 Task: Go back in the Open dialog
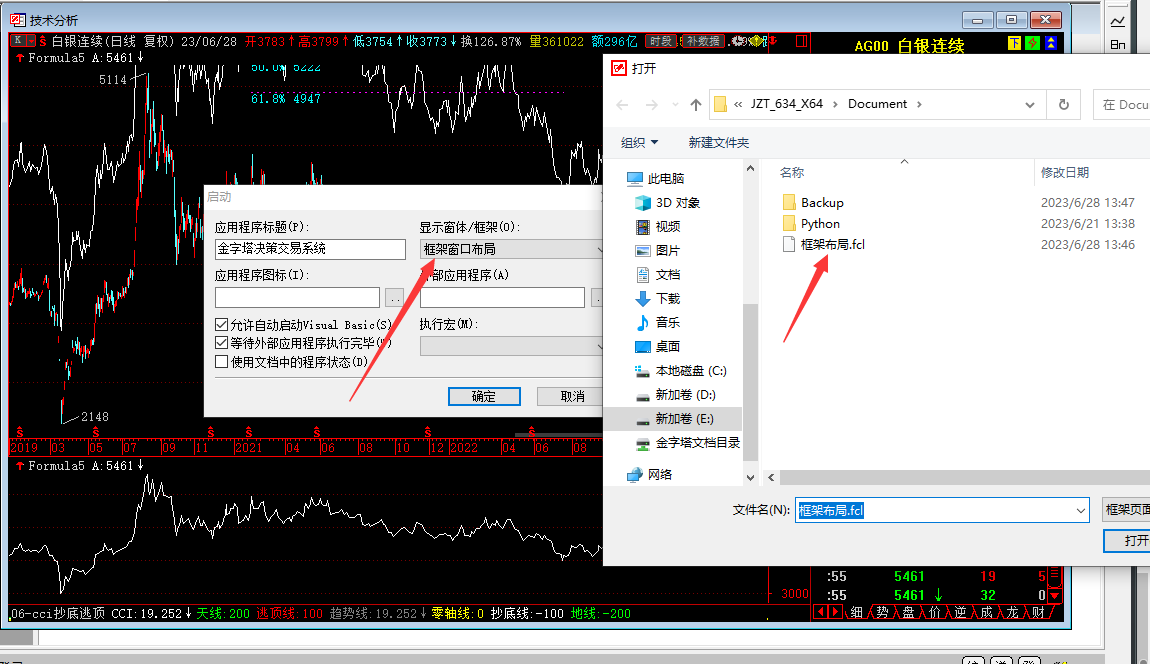point(622,105)
